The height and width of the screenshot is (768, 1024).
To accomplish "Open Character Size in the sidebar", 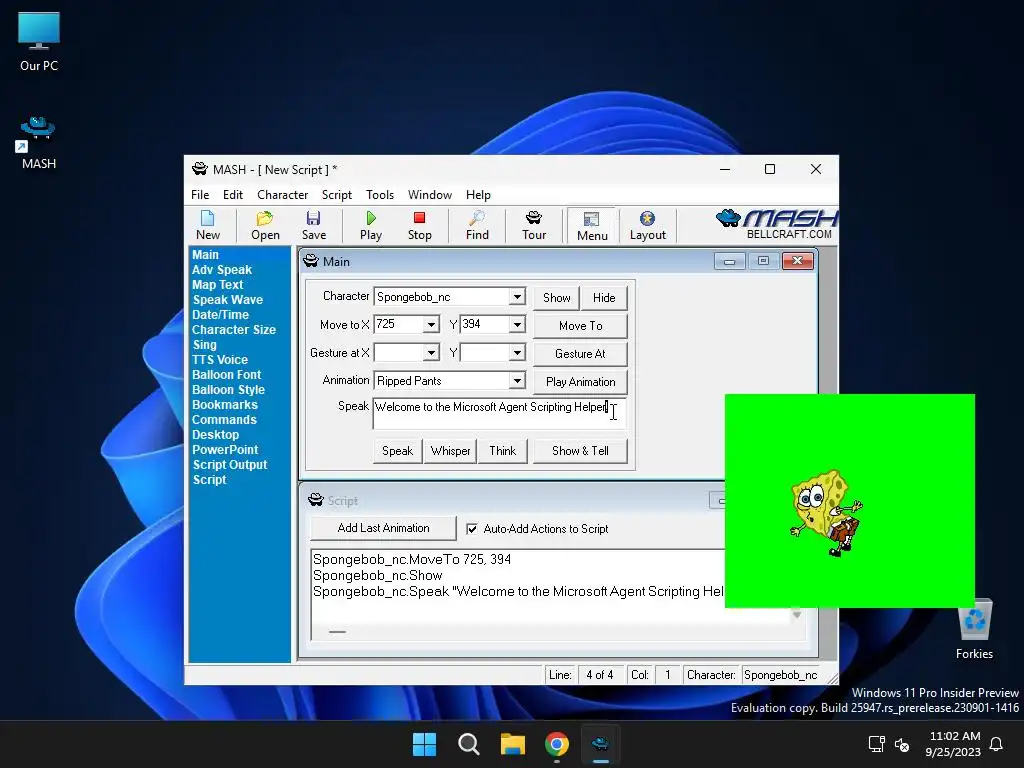I will [x=233, y=330].
